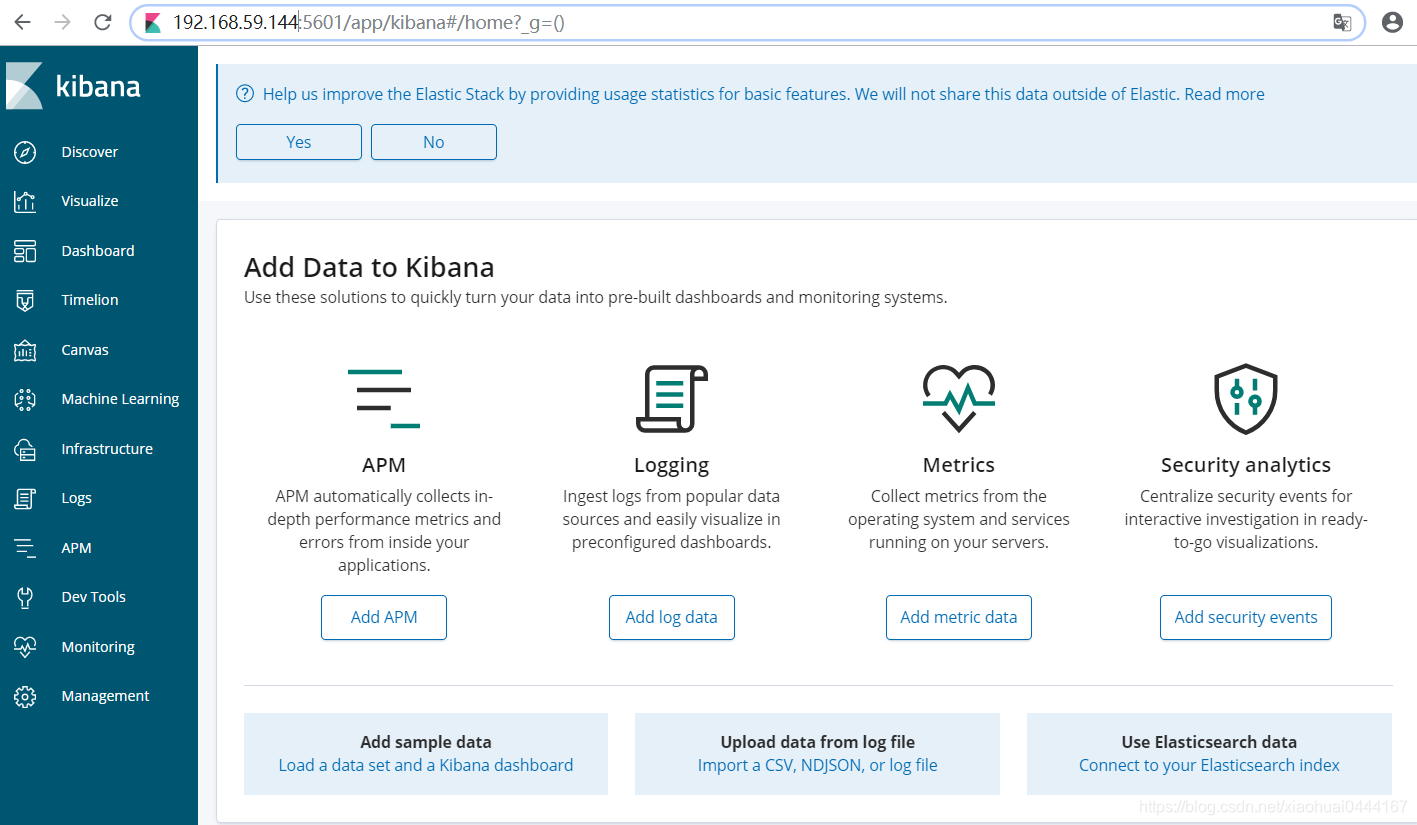The image size is (1417, 825).
Task: Accept usage statistics with Yes button
Action: [x=299, y=142]
